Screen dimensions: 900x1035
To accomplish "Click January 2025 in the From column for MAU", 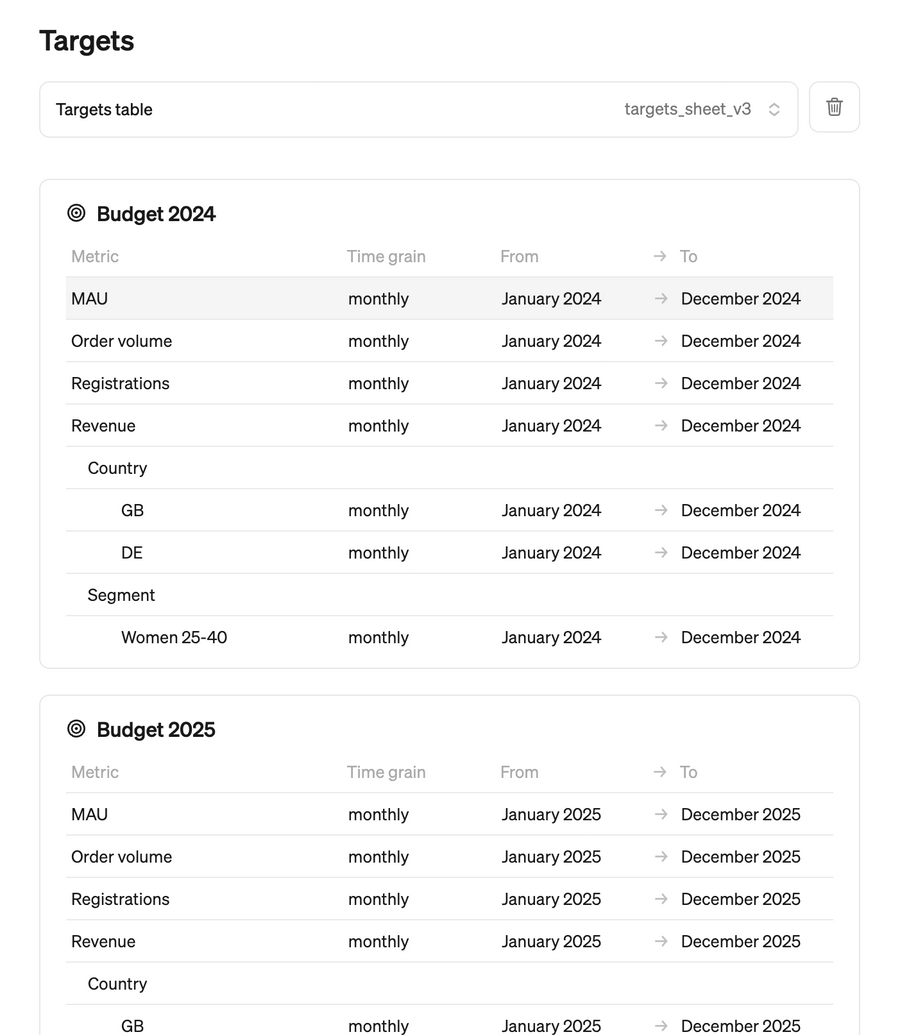I will 551,814.
